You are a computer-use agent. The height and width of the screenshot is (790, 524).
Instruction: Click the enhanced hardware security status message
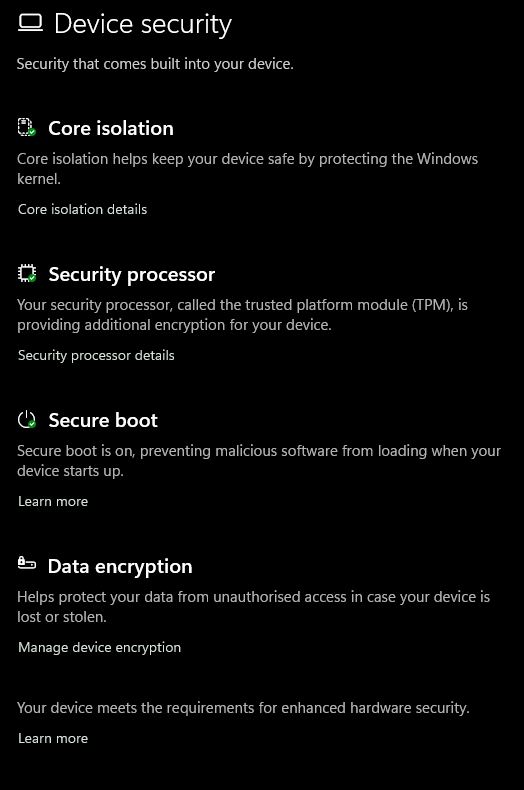pyautogui.click(x=243, y=708)
